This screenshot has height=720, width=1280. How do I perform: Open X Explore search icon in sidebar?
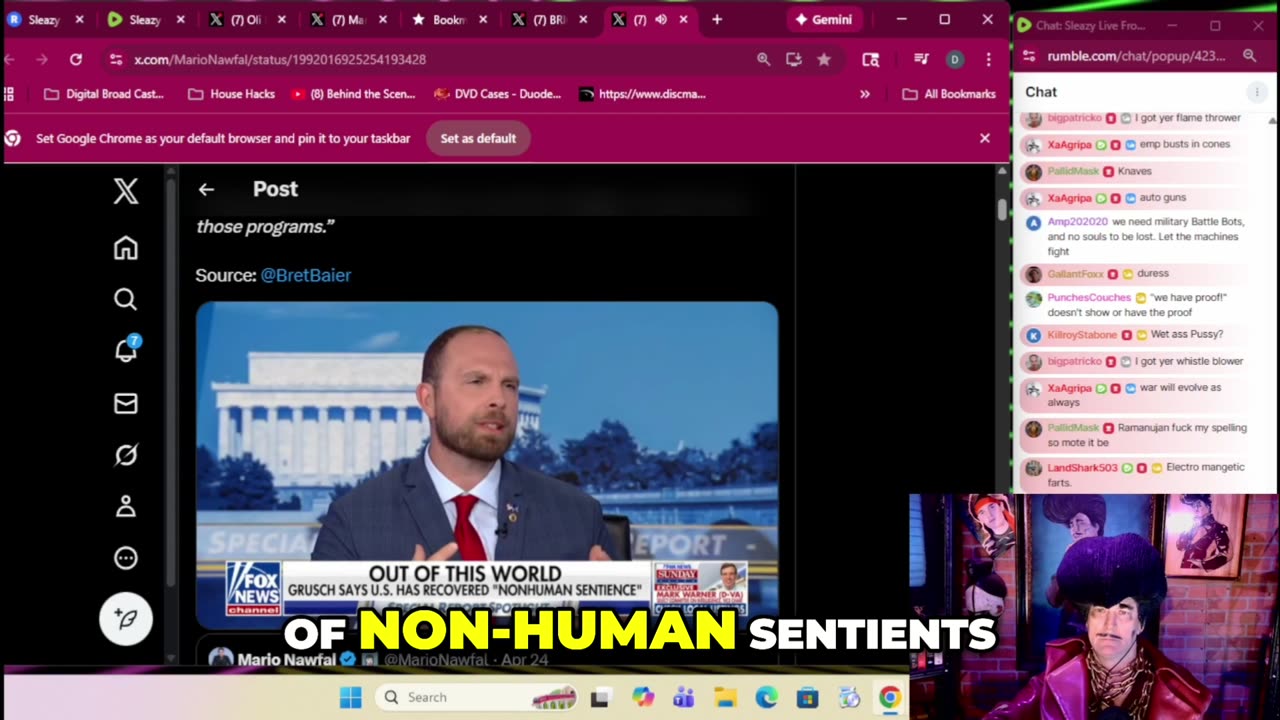pos(126,299)
